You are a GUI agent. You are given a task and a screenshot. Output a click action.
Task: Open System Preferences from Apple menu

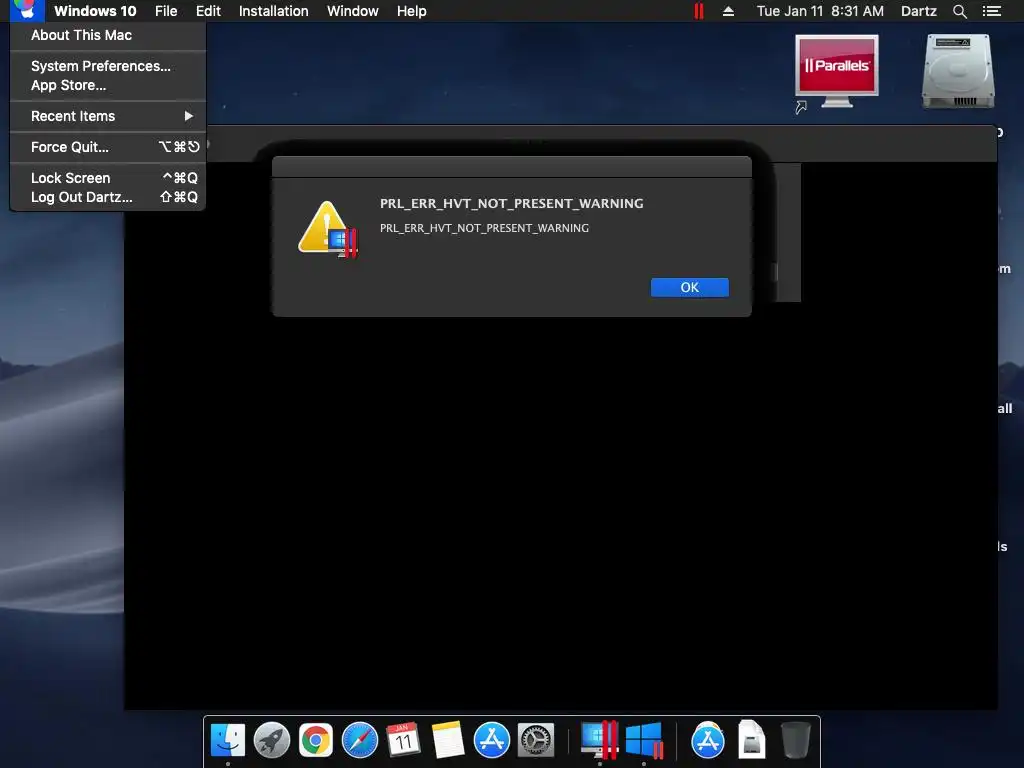[101, 66]
